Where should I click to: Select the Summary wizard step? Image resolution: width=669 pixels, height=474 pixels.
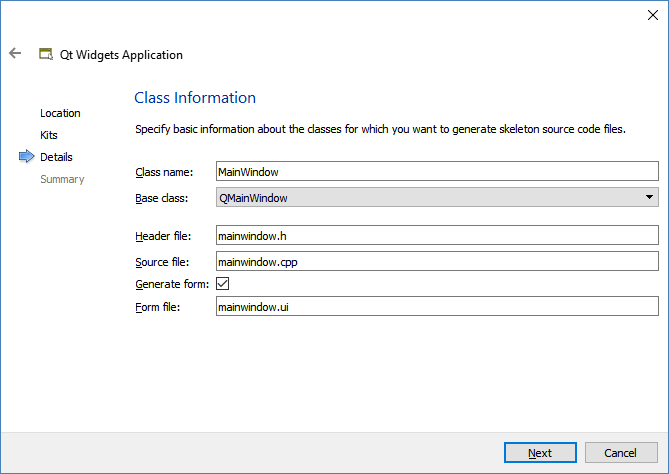click(62, 179)
